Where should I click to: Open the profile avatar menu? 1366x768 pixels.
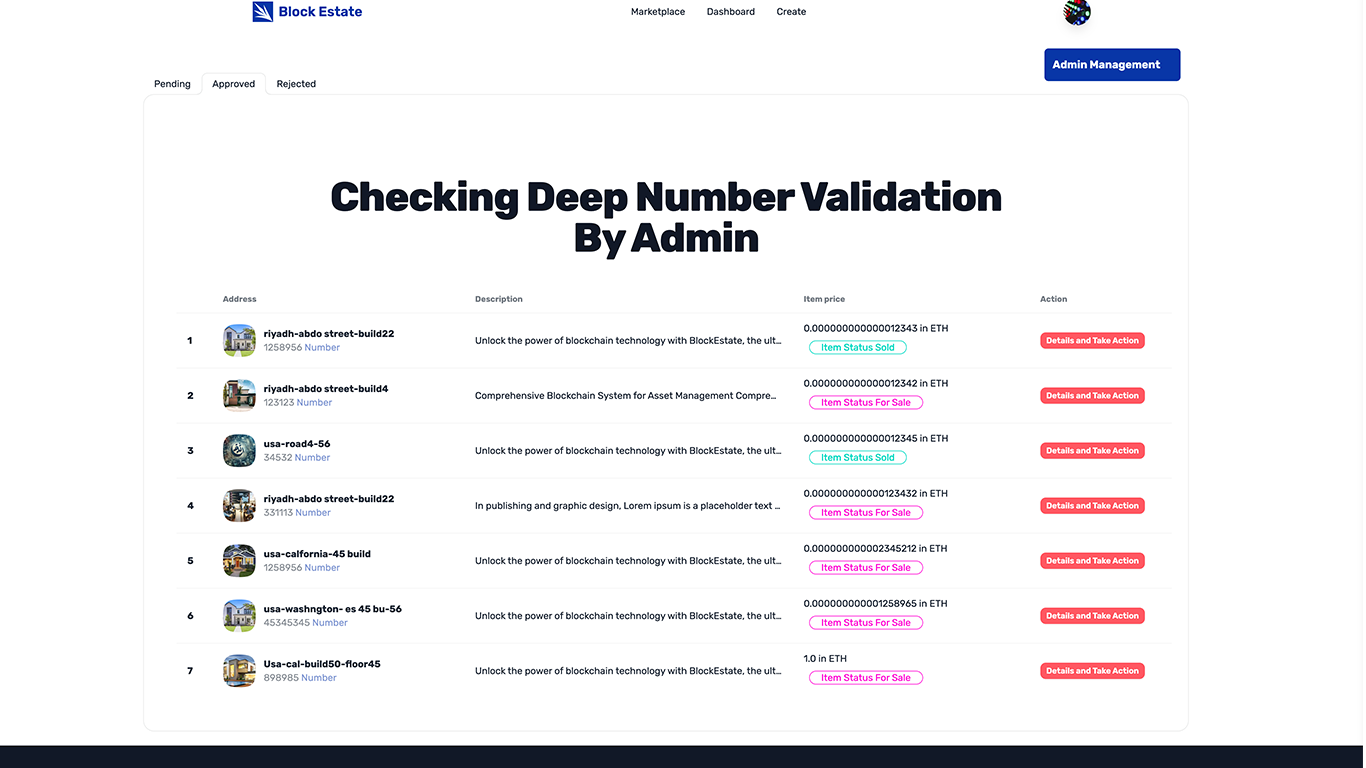coord(1075,13)
